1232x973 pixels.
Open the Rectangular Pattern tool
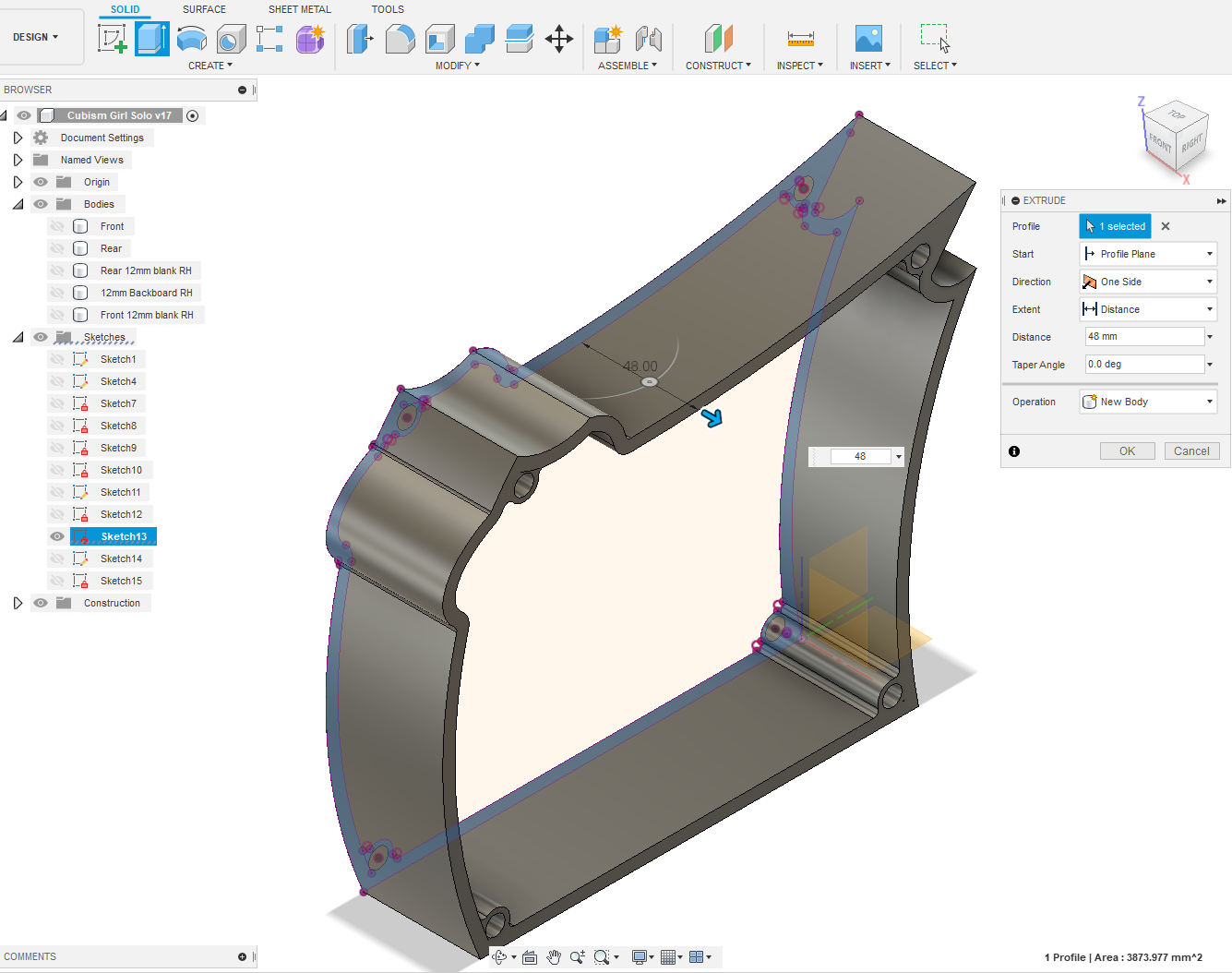tap(269, 39)
